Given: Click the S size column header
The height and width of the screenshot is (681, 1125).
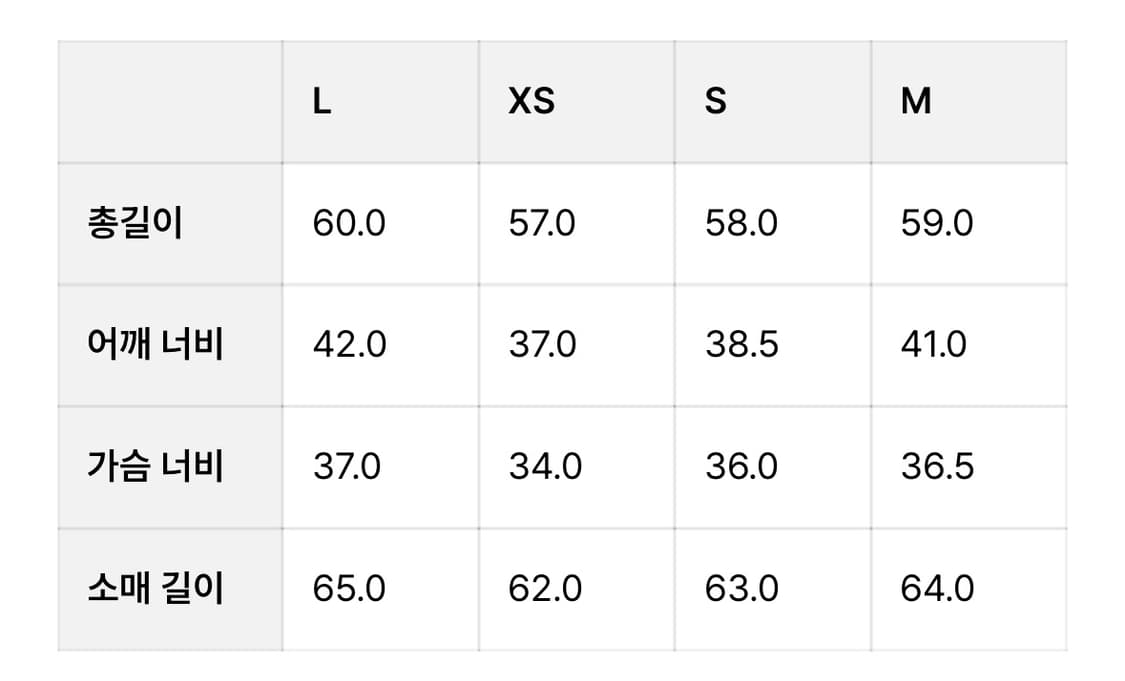Looking at the screenshot, I should pos(716,101).
